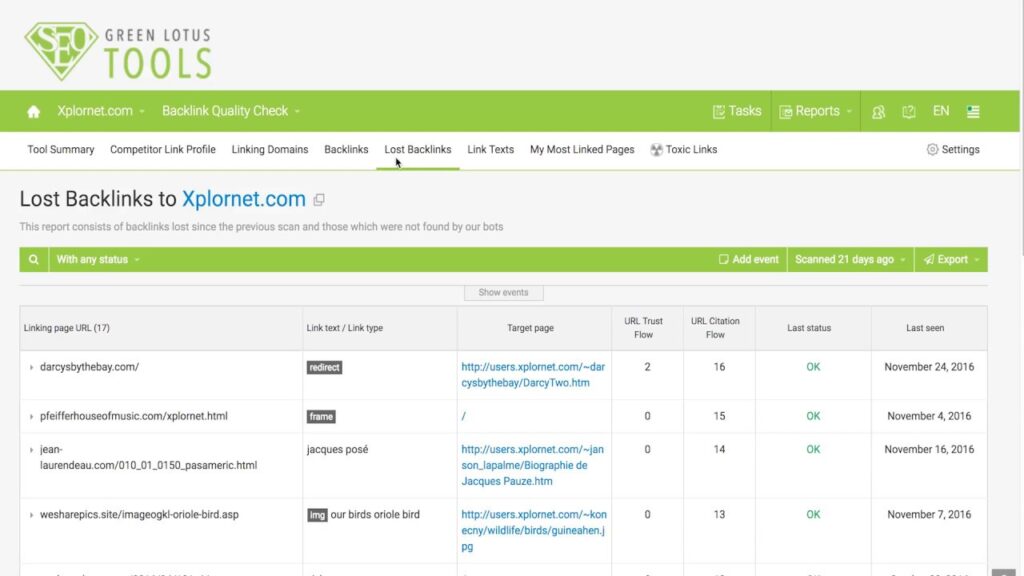This screenshot has height=576, width=1024.
Task: Open the My Most Linked Pages tab
Action: click(x=582, y=150)
